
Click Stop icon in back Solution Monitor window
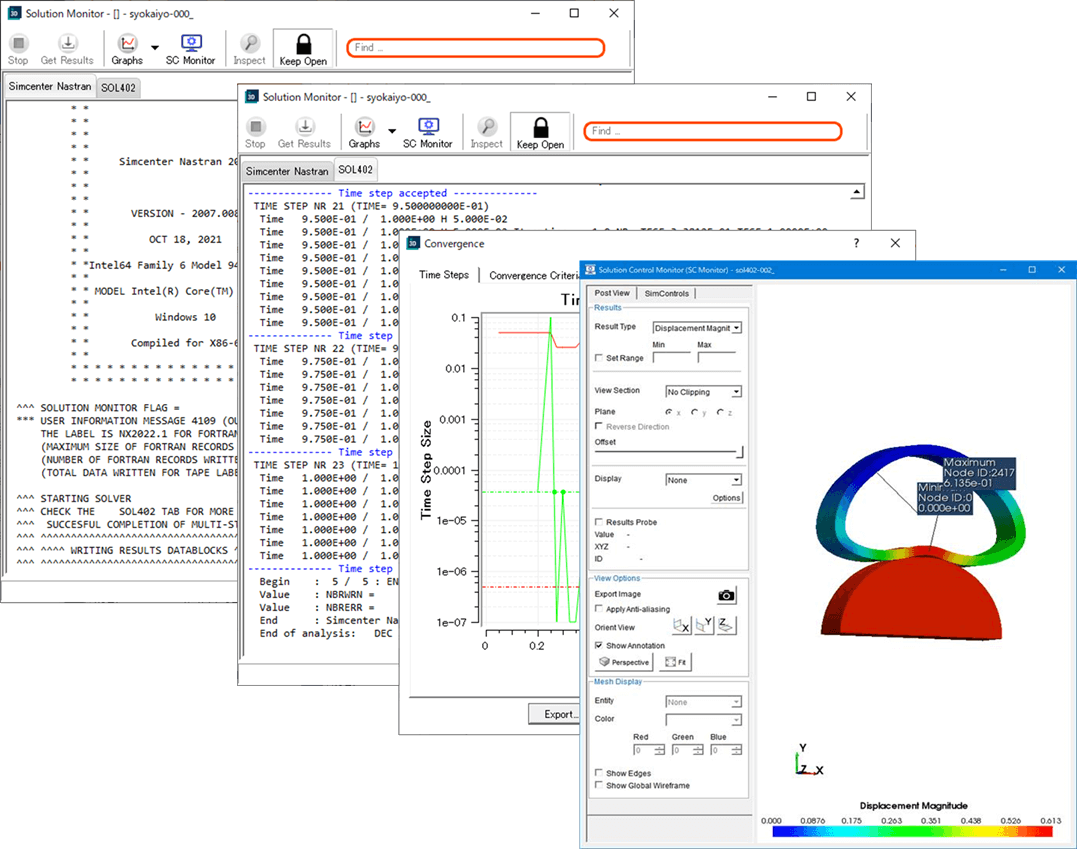(x=19, y=43)
